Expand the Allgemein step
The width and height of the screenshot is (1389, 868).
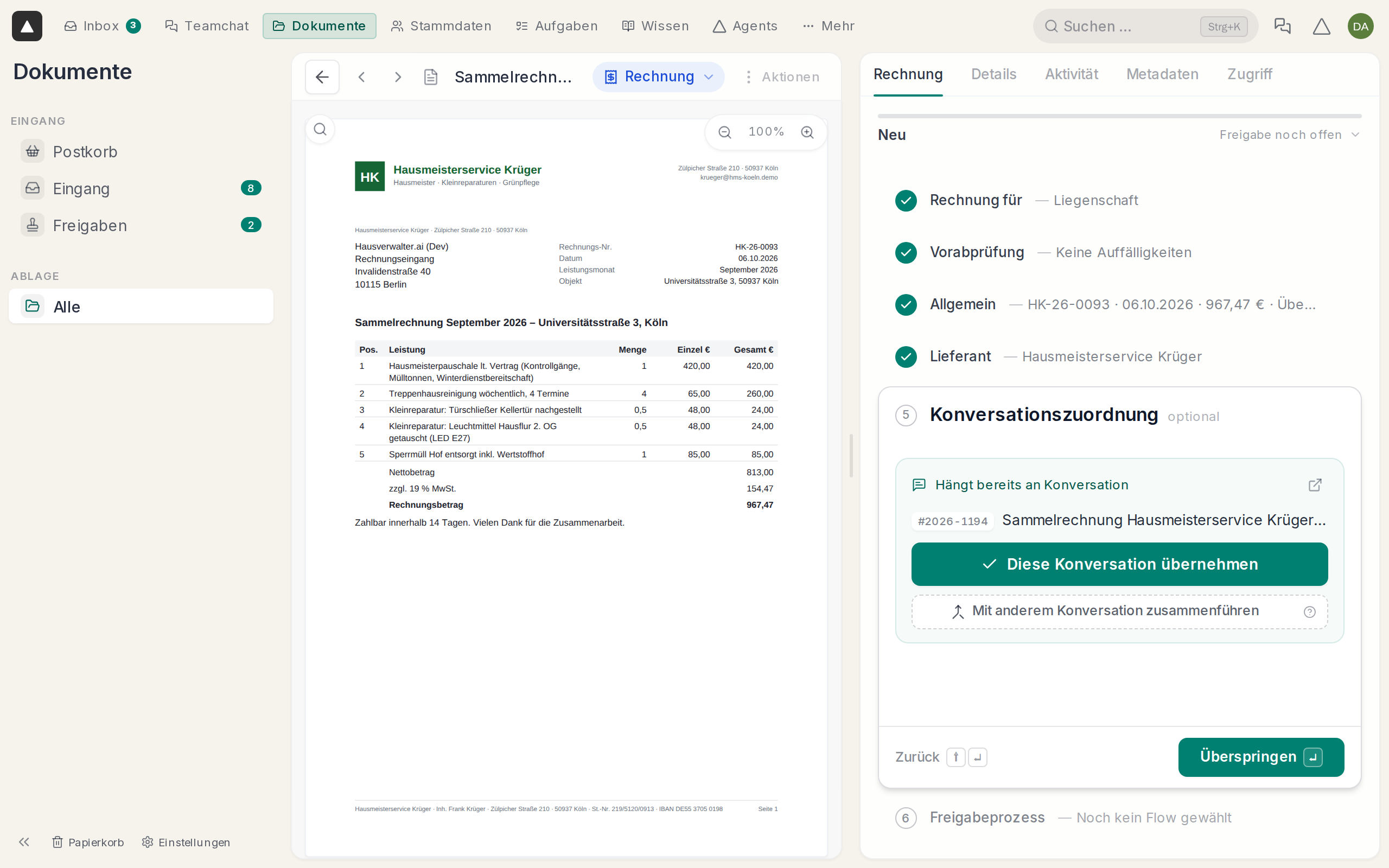[1119, 304]
